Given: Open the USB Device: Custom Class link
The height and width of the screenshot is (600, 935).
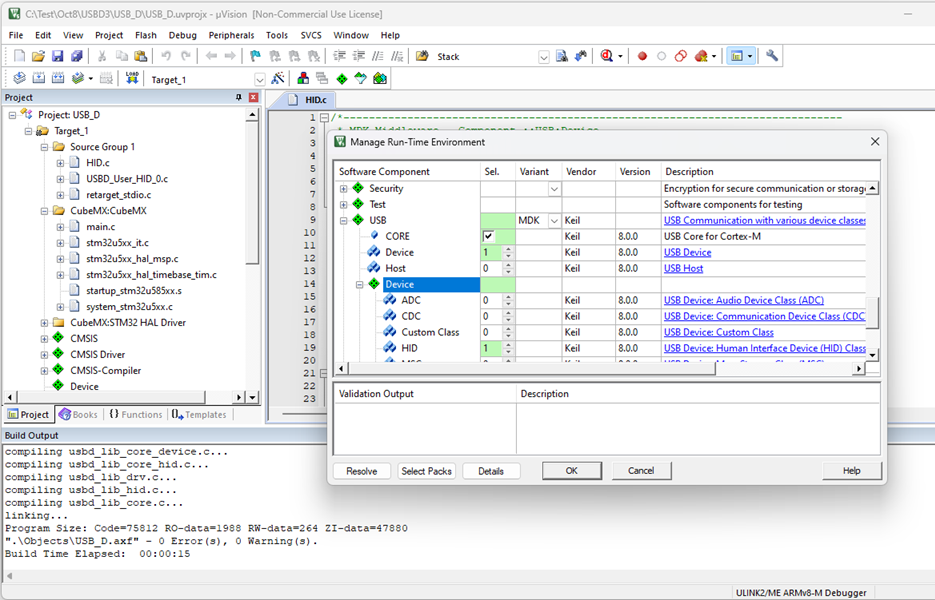Looking at the screenshot, I should (718, 332).
